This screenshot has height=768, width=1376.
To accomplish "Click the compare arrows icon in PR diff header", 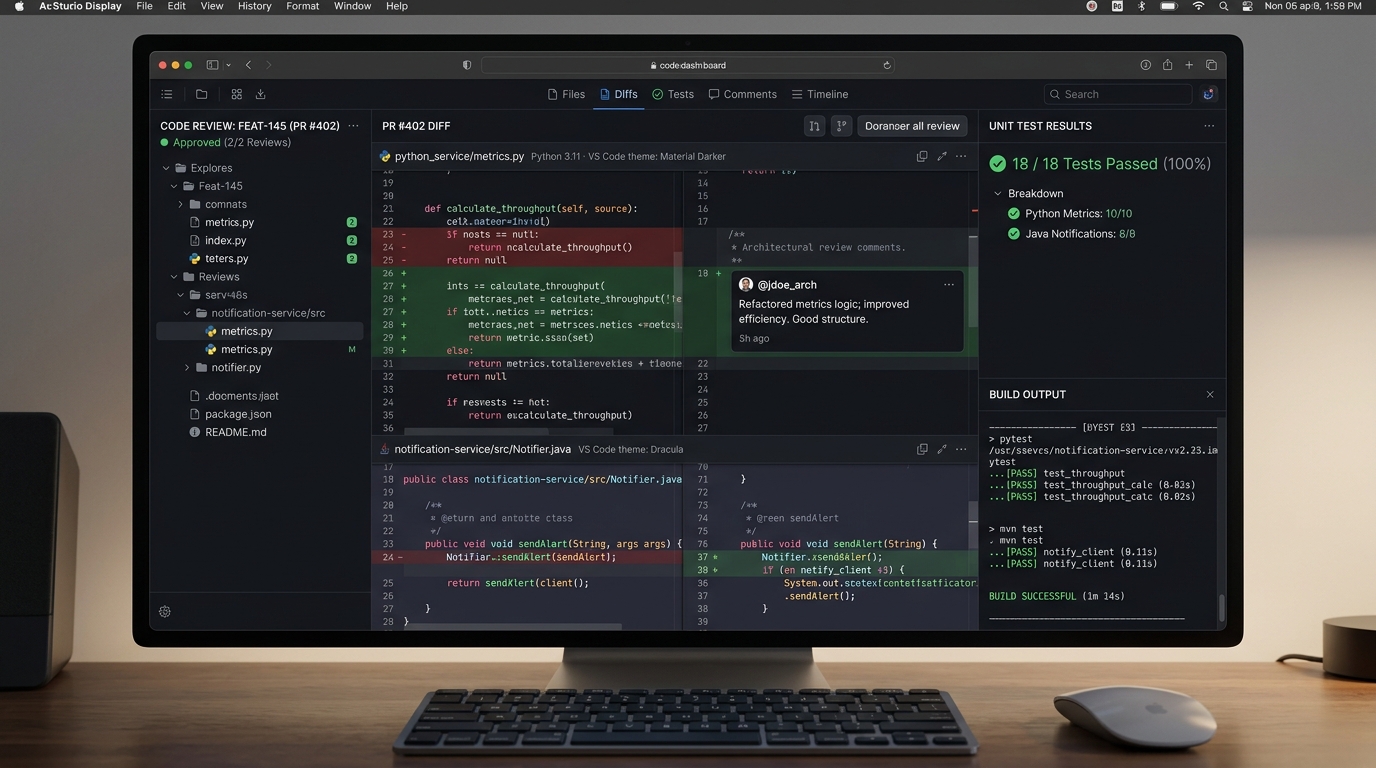I will pyautogui.click(x=815, y=126).
